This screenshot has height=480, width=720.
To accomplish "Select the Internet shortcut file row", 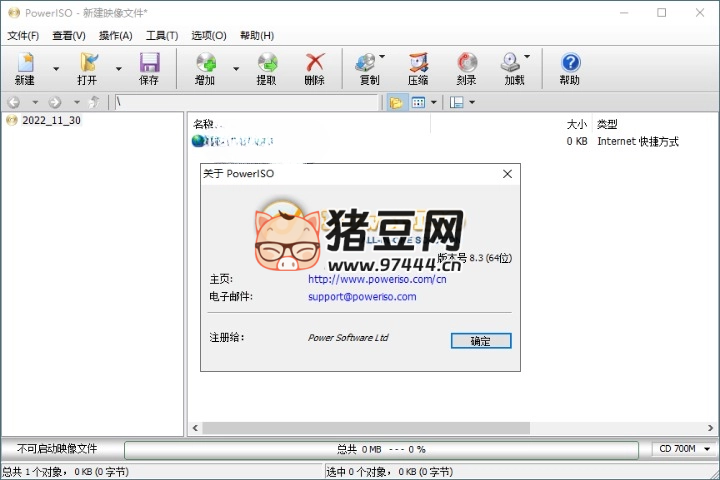I will pyautogui.click(x=435, y=141).
